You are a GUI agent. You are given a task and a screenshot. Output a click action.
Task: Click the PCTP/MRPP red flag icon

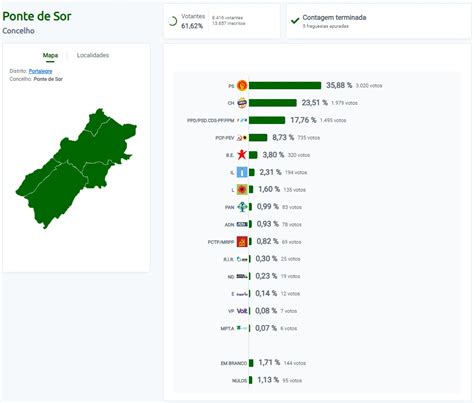point(242,242)
